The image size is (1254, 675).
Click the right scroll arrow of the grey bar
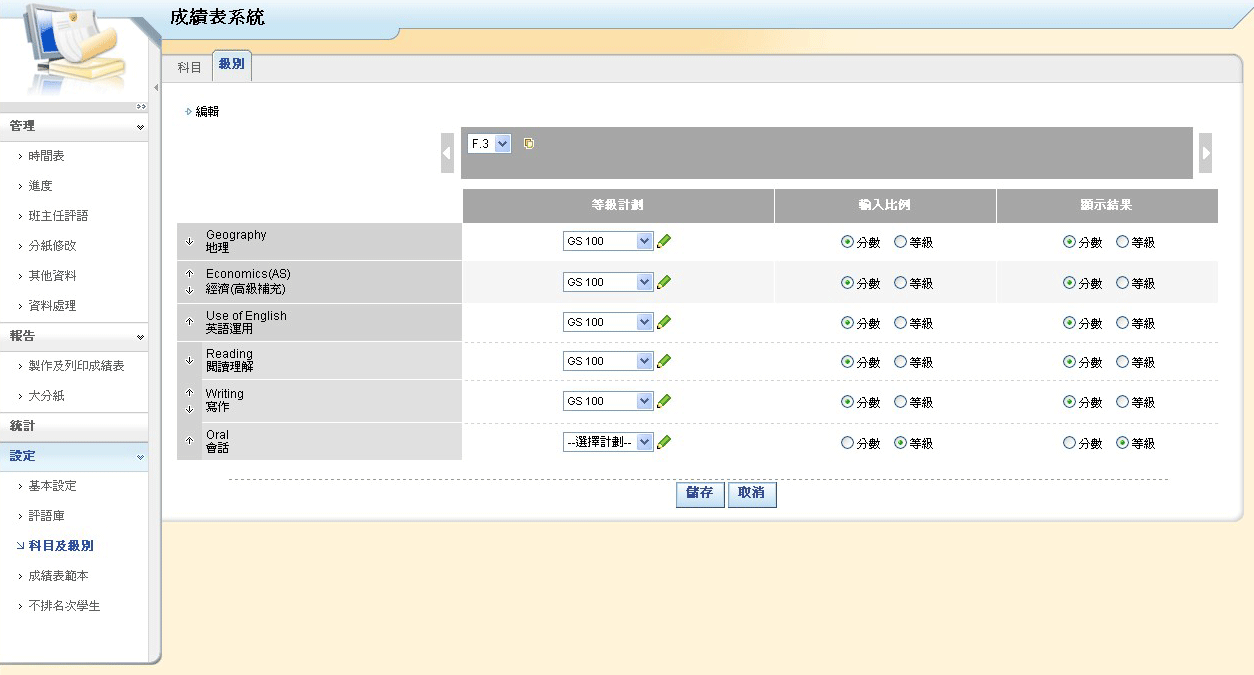1205,153
